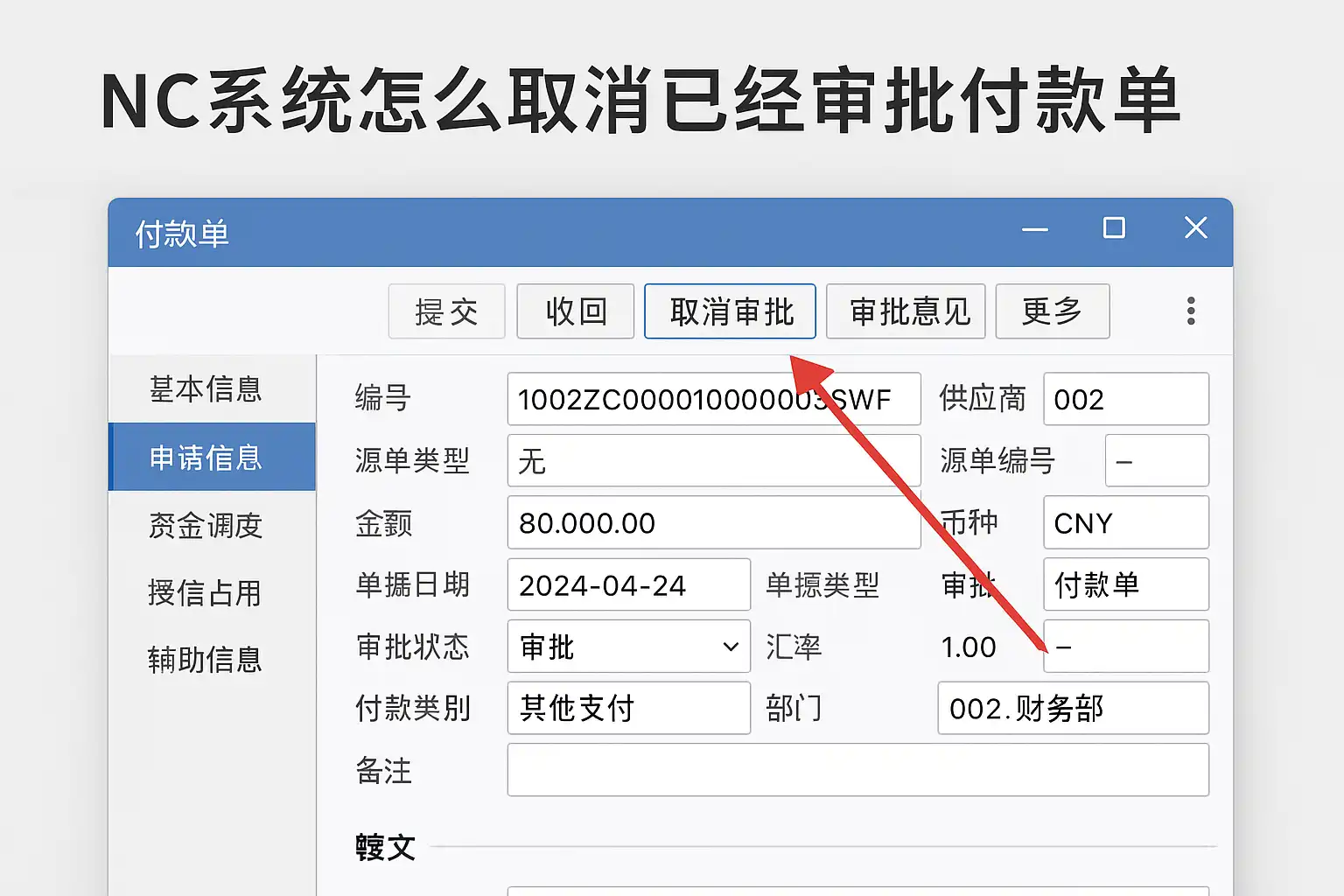
Task: Click the 金额 label
Action: coord(383,523)
